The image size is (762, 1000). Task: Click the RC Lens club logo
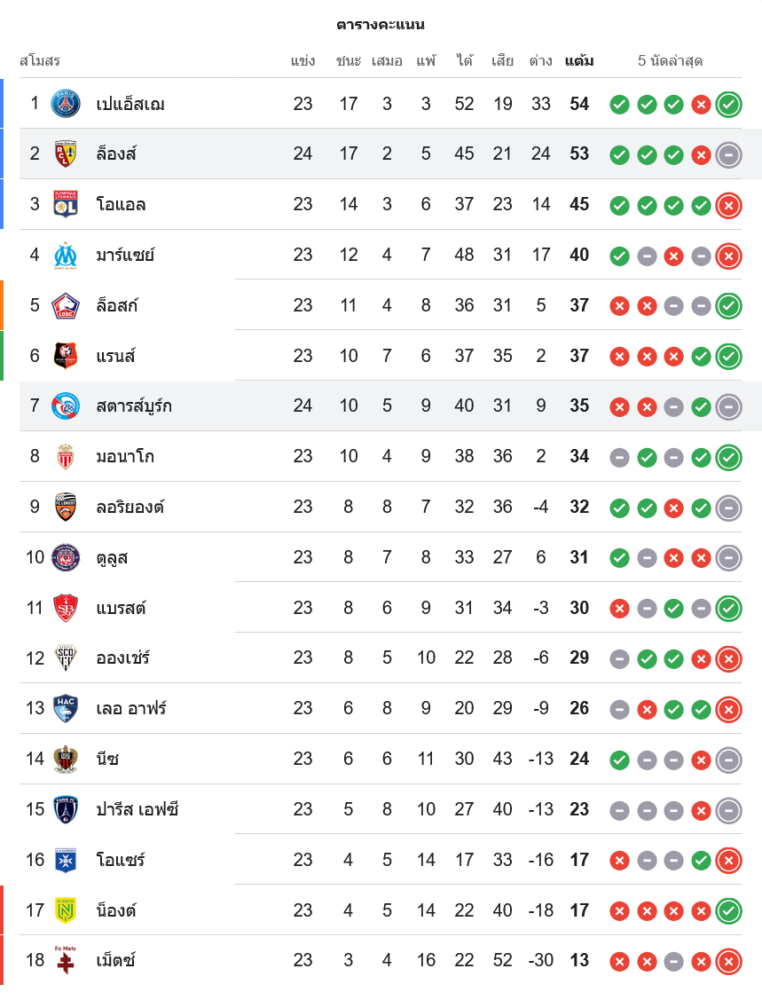66,154
